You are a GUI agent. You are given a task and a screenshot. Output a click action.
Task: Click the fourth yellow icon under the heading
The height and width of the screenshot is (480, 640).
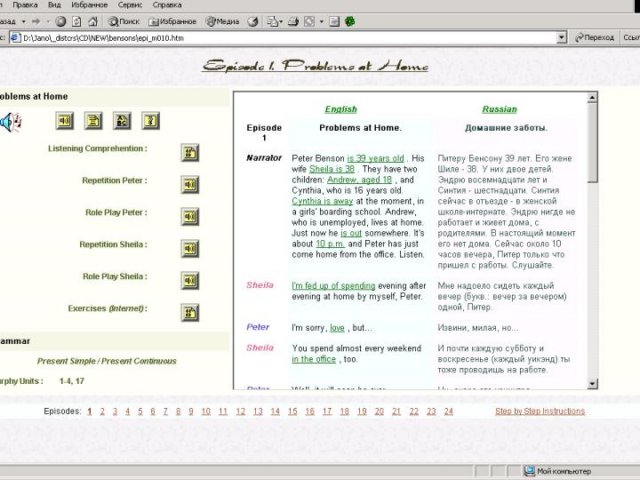tap(151, 121)
